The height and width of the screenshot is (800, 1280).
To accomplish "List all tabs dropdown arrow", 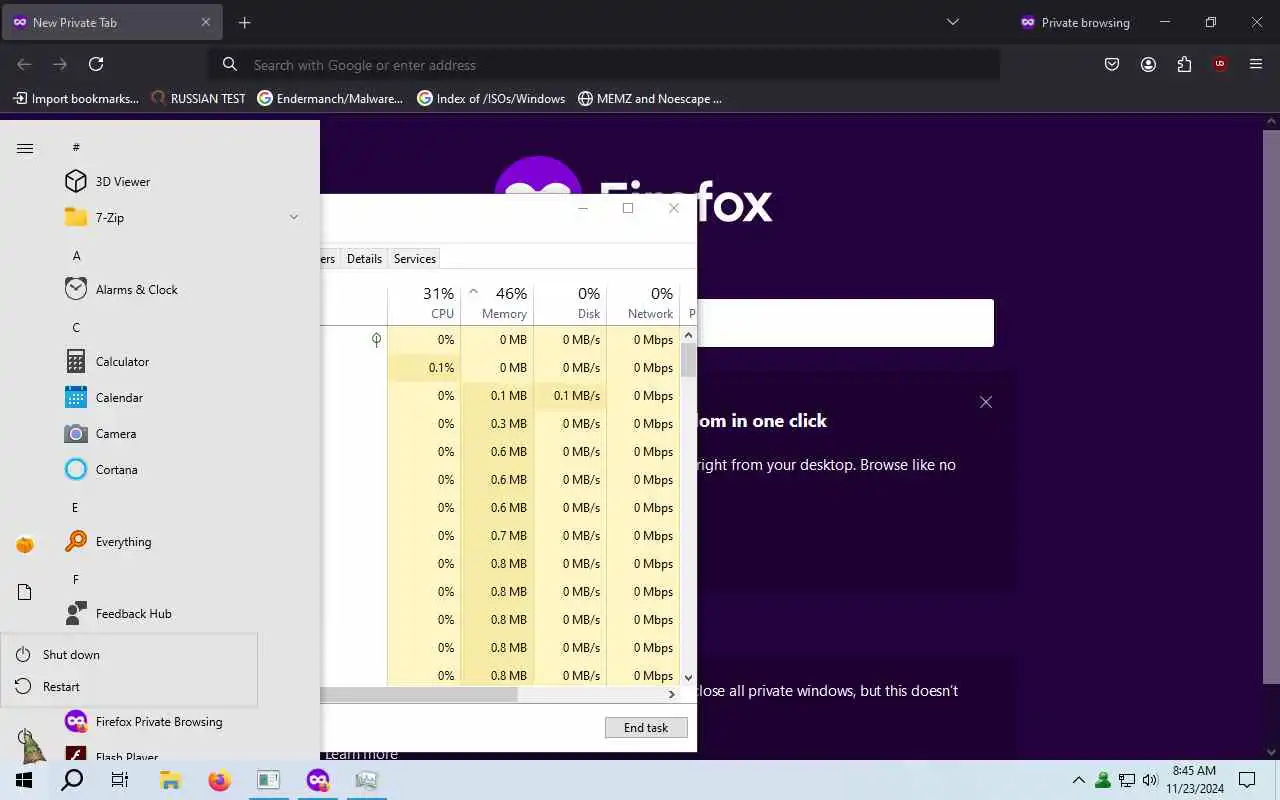I will (x=952, y=22).
